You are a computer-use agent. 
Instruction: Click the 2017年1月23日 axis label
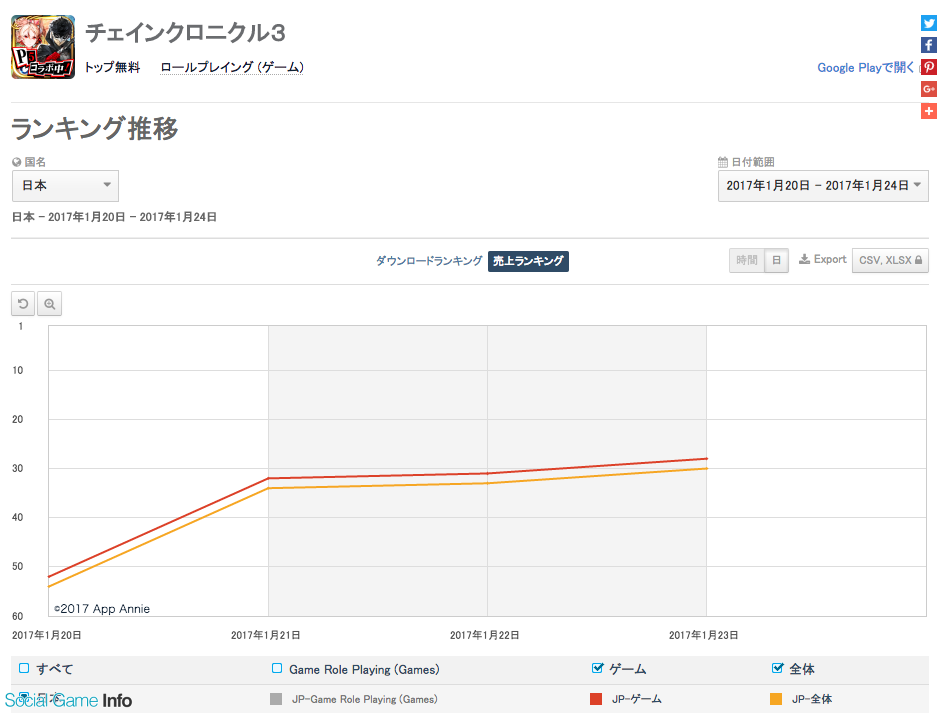(704, 635)
